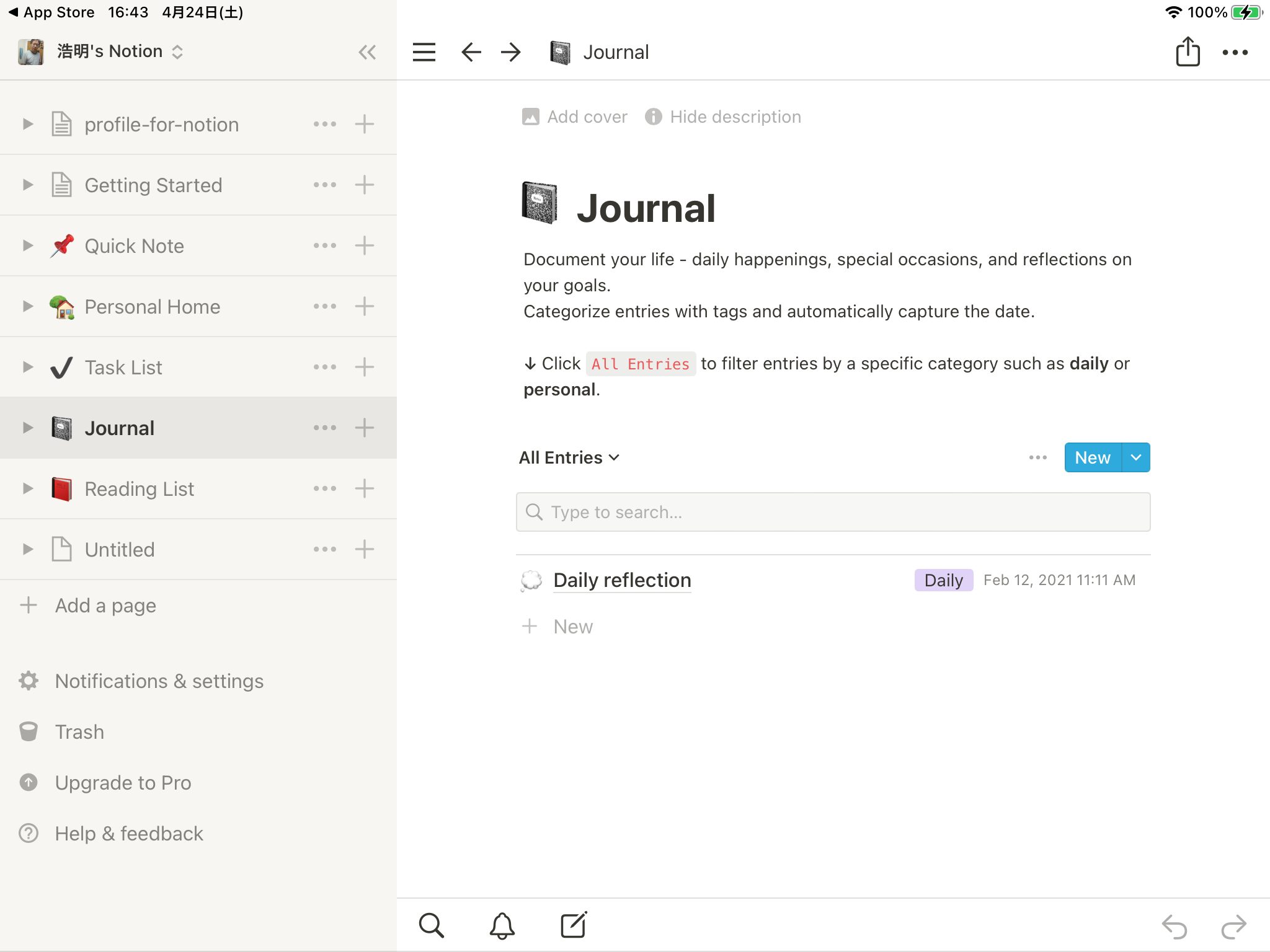Image resolution: width=1270 pixels, height=952 pixels.
Task: Collapse the sidebar with double chevron icon
Action: pos(367,52)
